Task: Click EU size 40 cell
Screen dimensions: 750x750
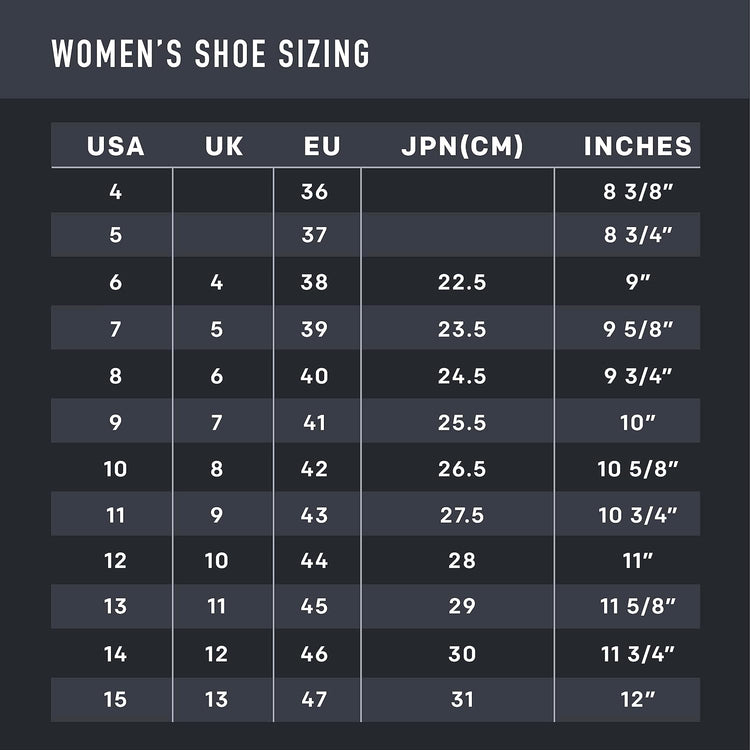Action: [314, 376]
